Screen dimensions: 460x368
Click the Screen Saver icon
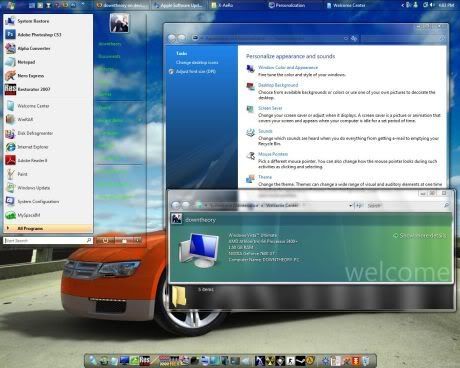[250, 109]
